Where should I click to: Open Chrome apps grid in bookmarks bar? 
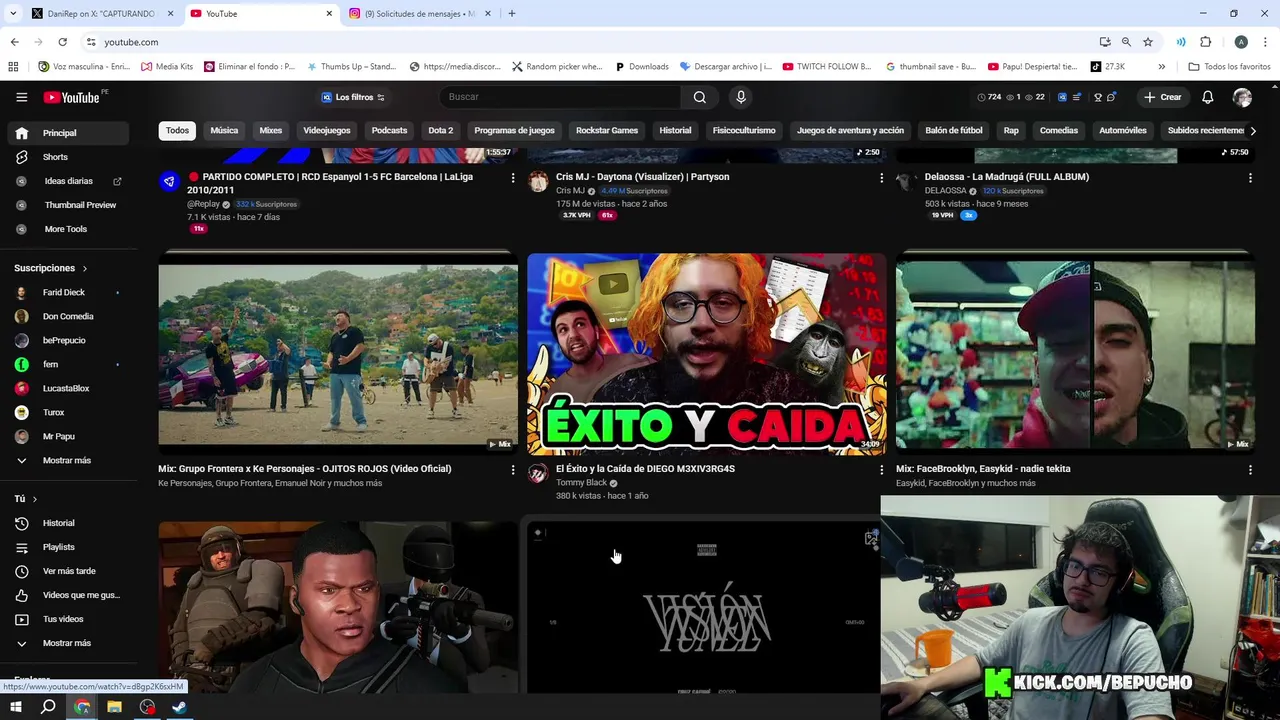[13, 67]
